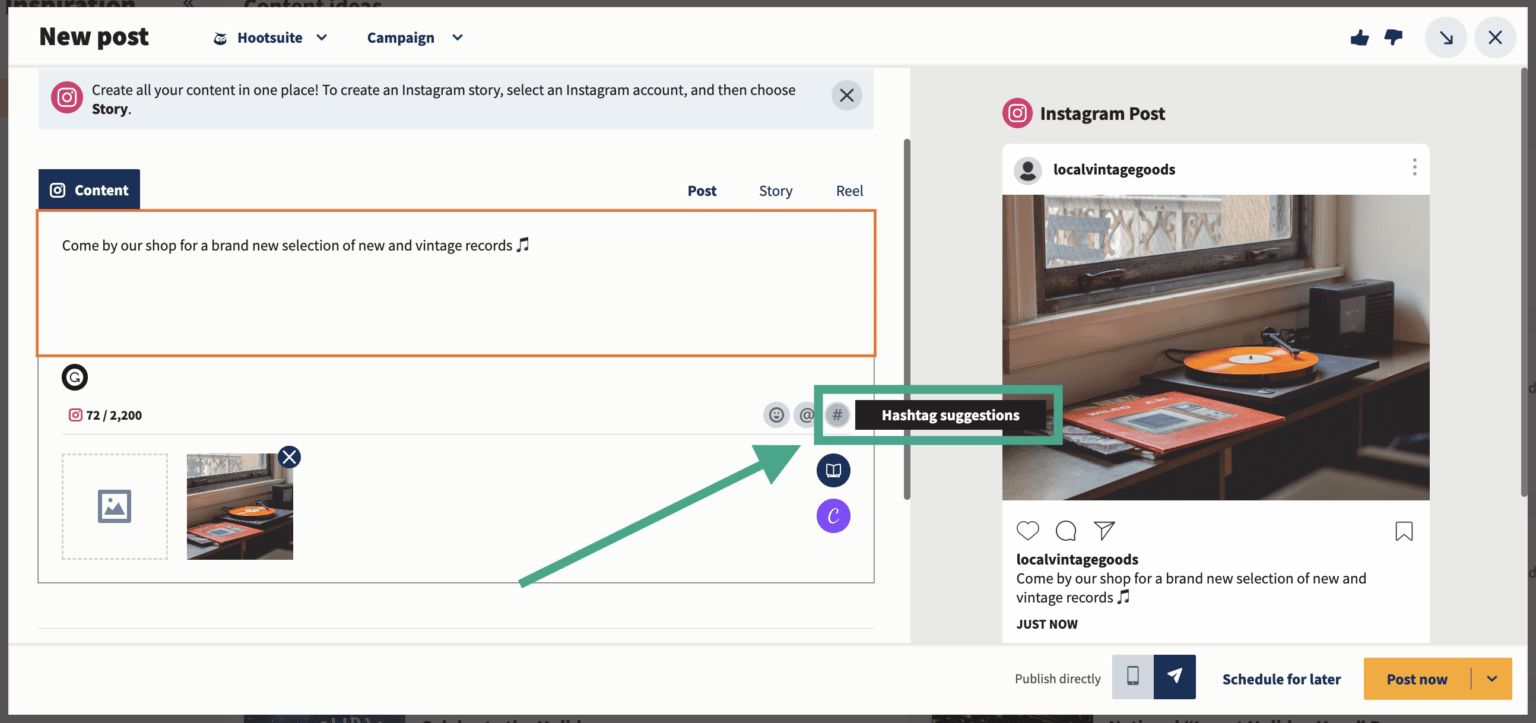This screenshot has height=723, width=1536.
Task: Insert a mention with the @ icon
Action: 807,414
